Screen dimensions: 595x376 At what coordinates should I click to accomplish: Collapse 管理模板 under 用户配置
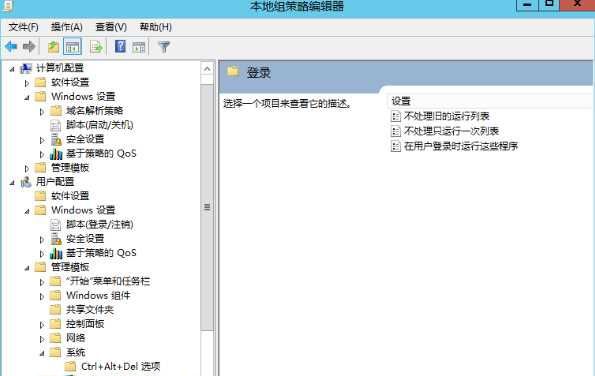click(27, 268)
